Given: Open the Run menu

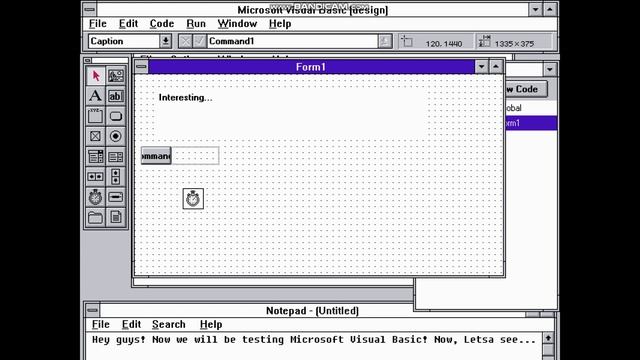Looking at the screenshot, I should 196,24.
